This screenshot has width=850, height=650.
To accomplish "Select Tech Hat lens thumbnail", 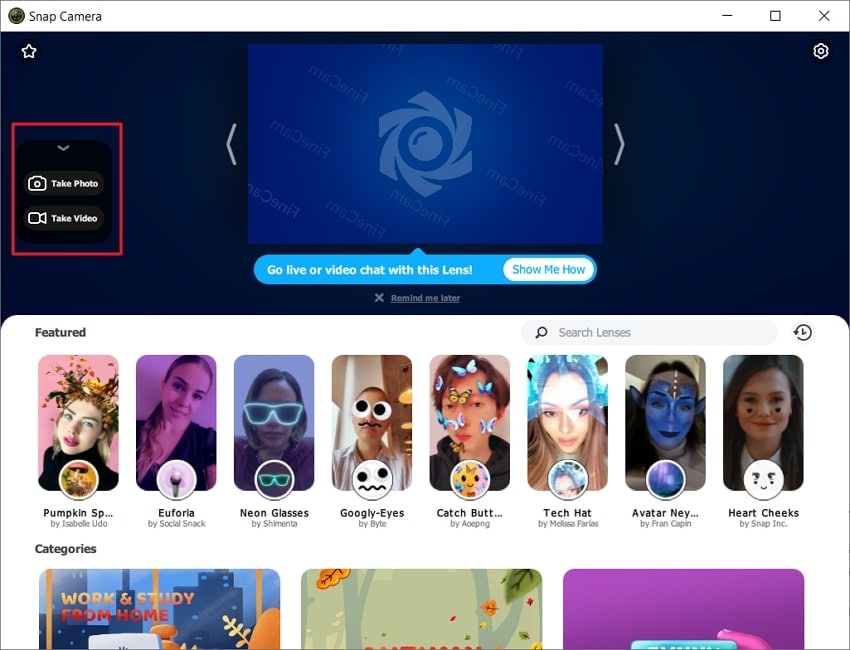I will click(x=568, y=423).
